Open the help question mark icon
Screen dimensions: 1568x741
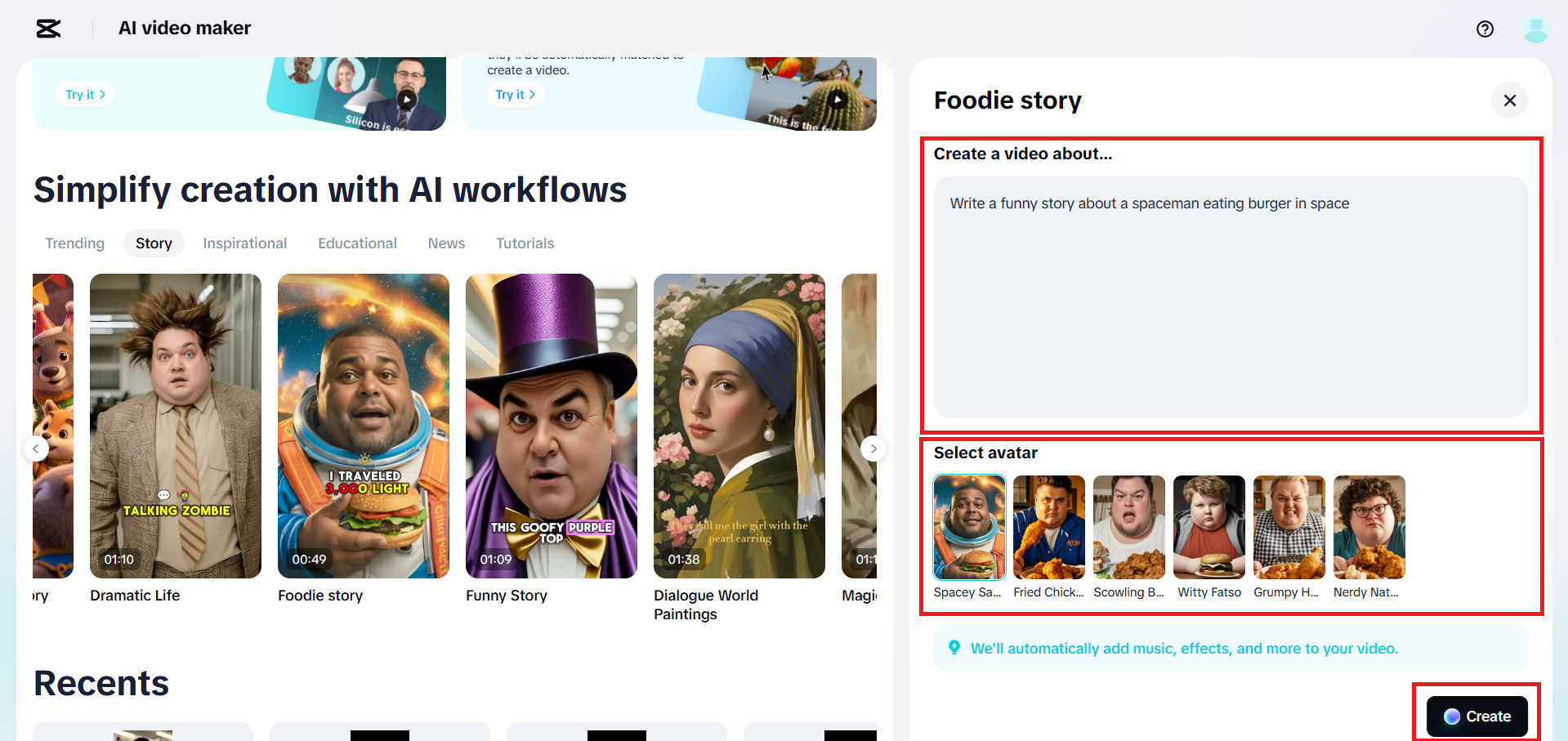pyautogui.click(x=1485, y=29)
